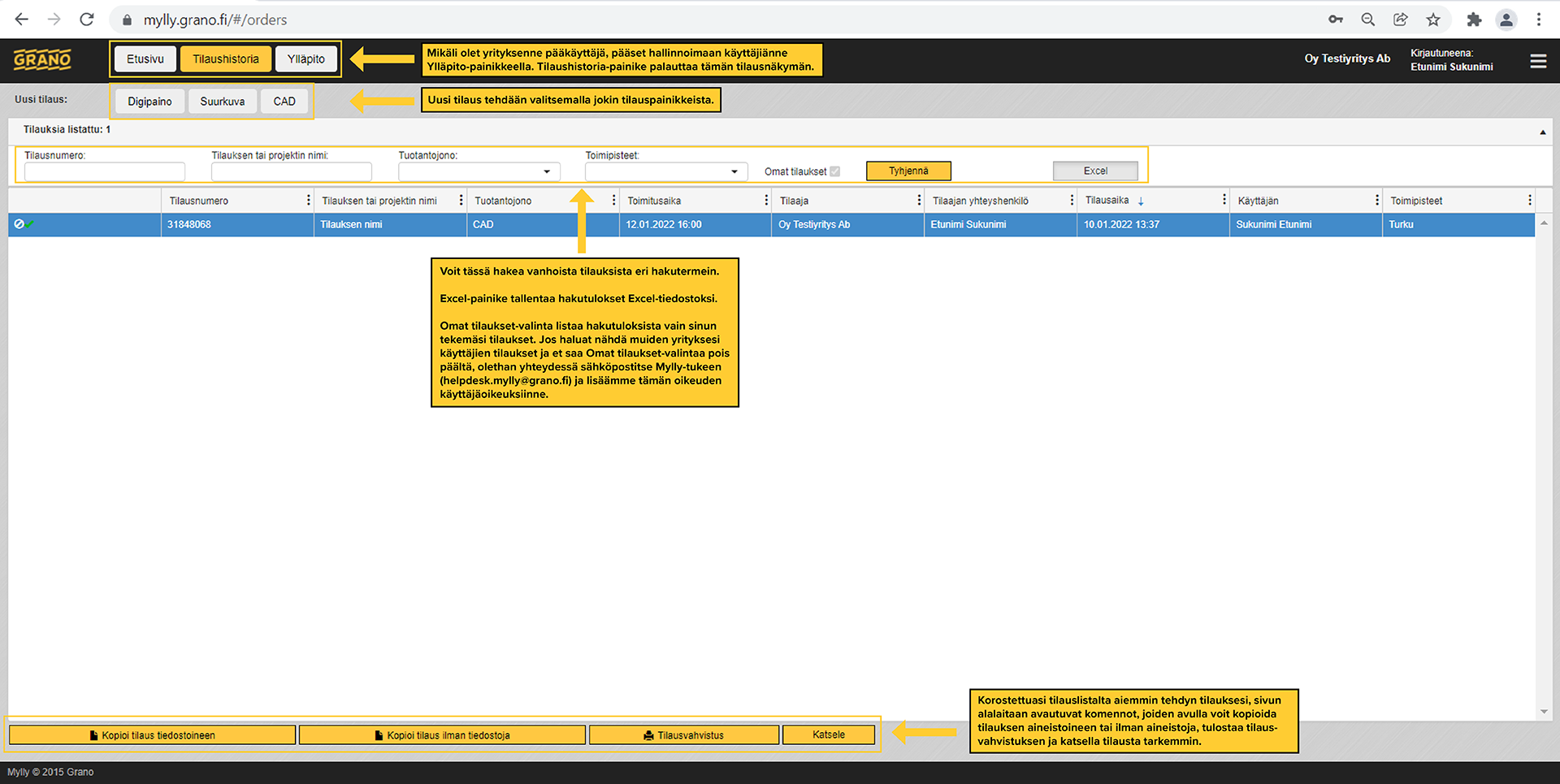Open the Ylläpito tab
Image resolution: width=1560 pixels, height=784 pixels.
[305, 59]
